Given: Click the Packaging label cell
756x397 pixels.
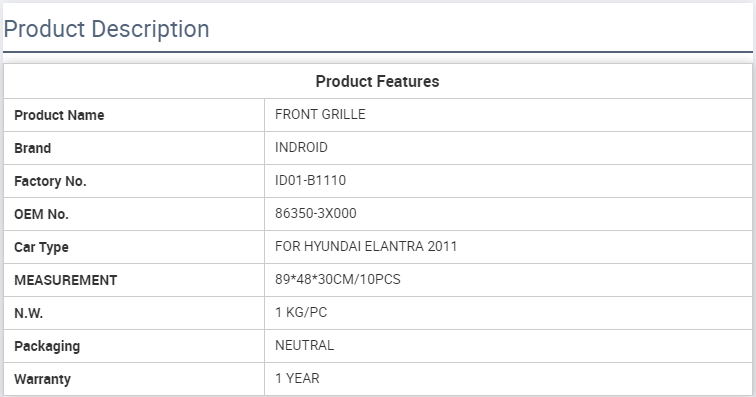Looking at the screenshot, I should [134, 346].
